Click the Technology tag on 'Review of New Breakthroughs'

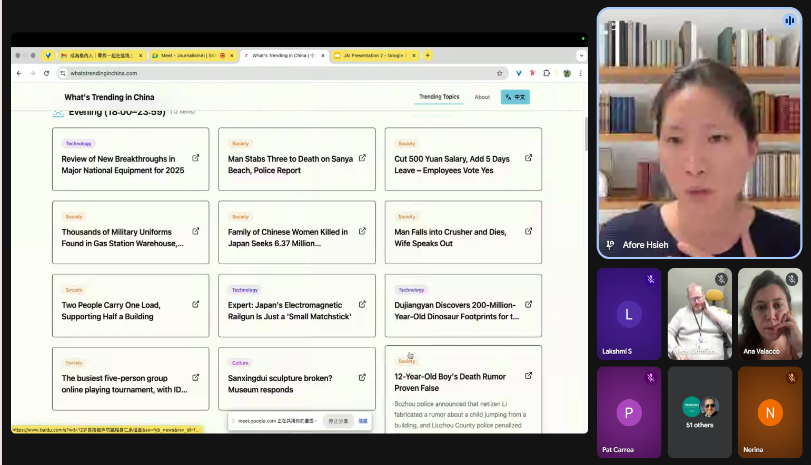[x=79, y=143]
